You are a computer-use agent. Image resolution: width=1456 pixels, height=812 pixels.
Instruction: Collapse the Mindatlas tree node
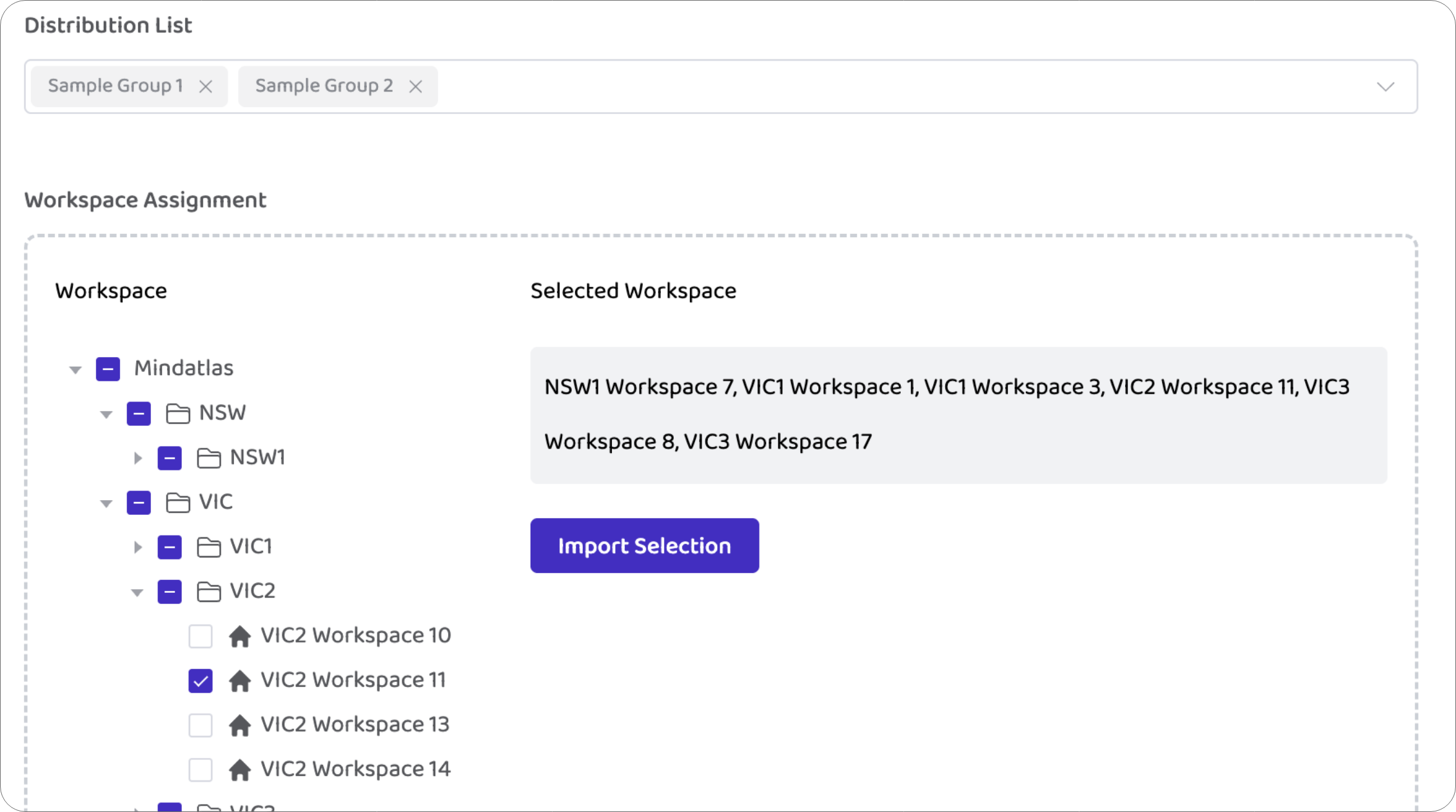(x=75, y=369)
